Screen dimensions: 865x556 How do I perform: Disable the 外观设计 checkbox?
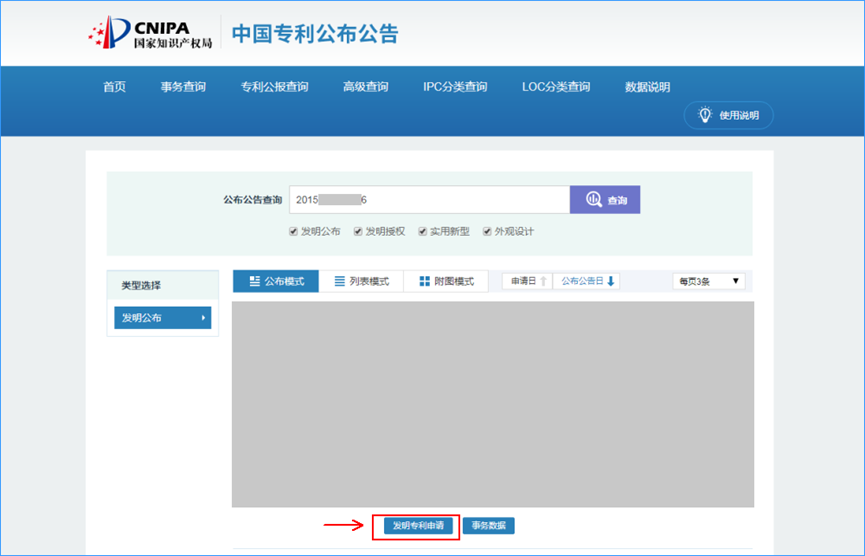click(487, 232)
